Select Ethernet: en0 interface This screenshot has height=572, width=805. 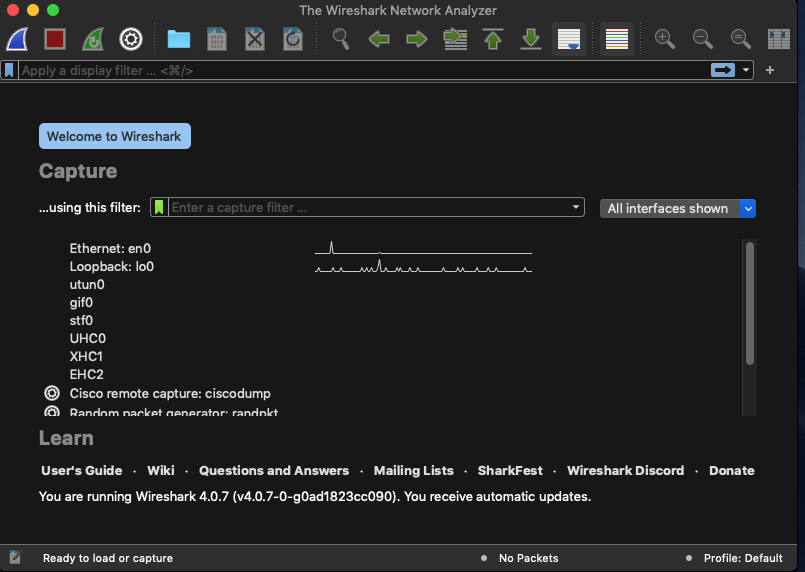(x=110, y=249)
